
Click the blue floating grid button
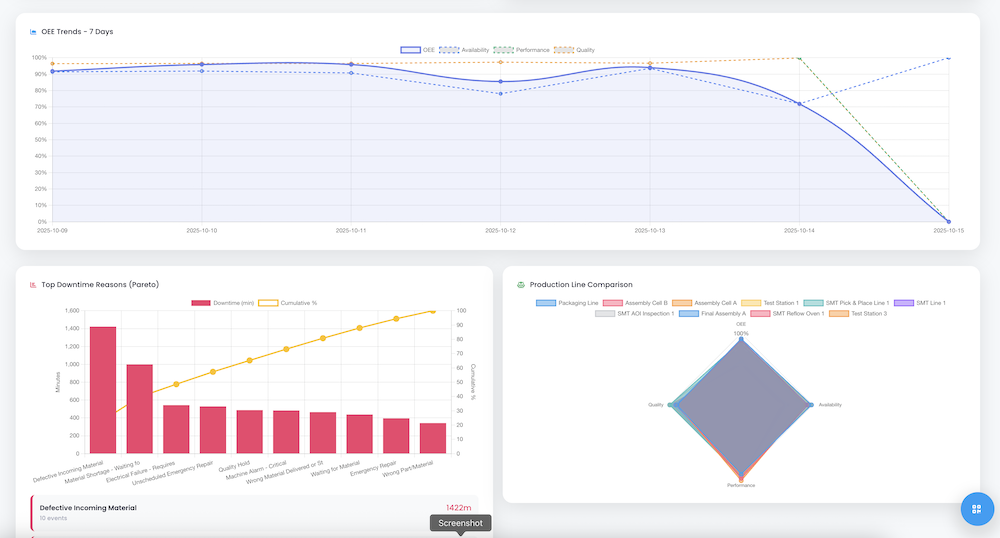(977, 508)
